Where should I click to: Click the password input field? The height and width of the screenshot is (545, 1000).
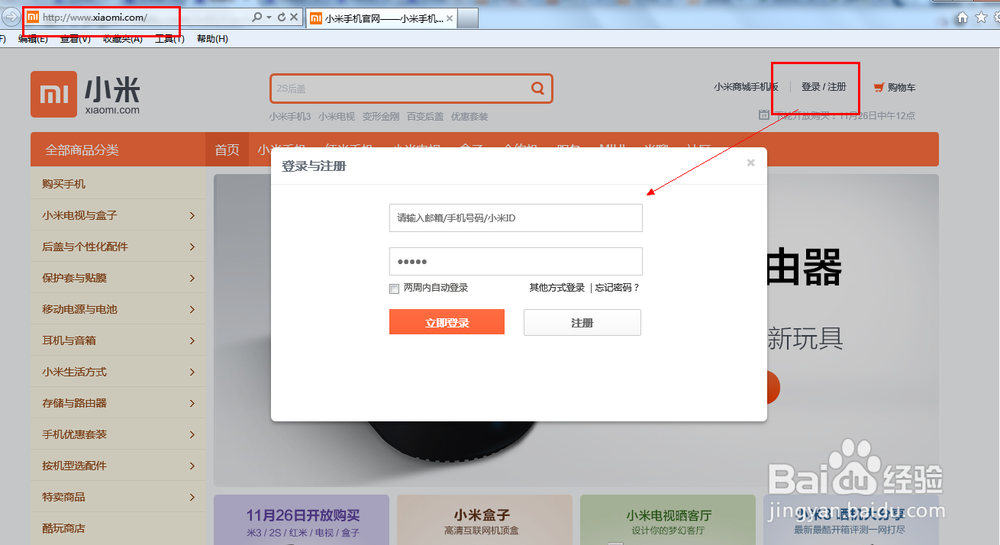click(515, 261)
